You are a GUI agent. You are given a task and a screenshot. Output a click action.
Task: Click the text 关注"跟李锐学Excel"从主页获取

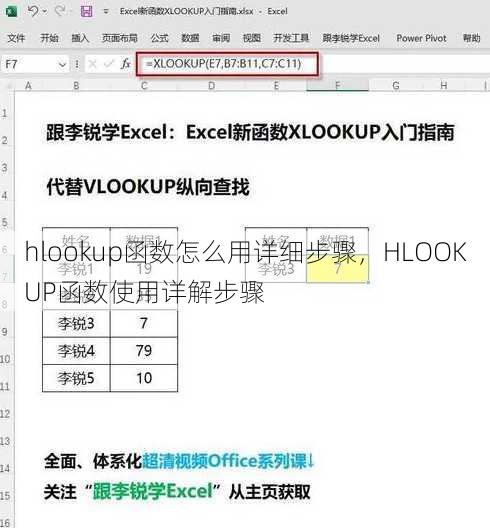[x=177, y=491]
